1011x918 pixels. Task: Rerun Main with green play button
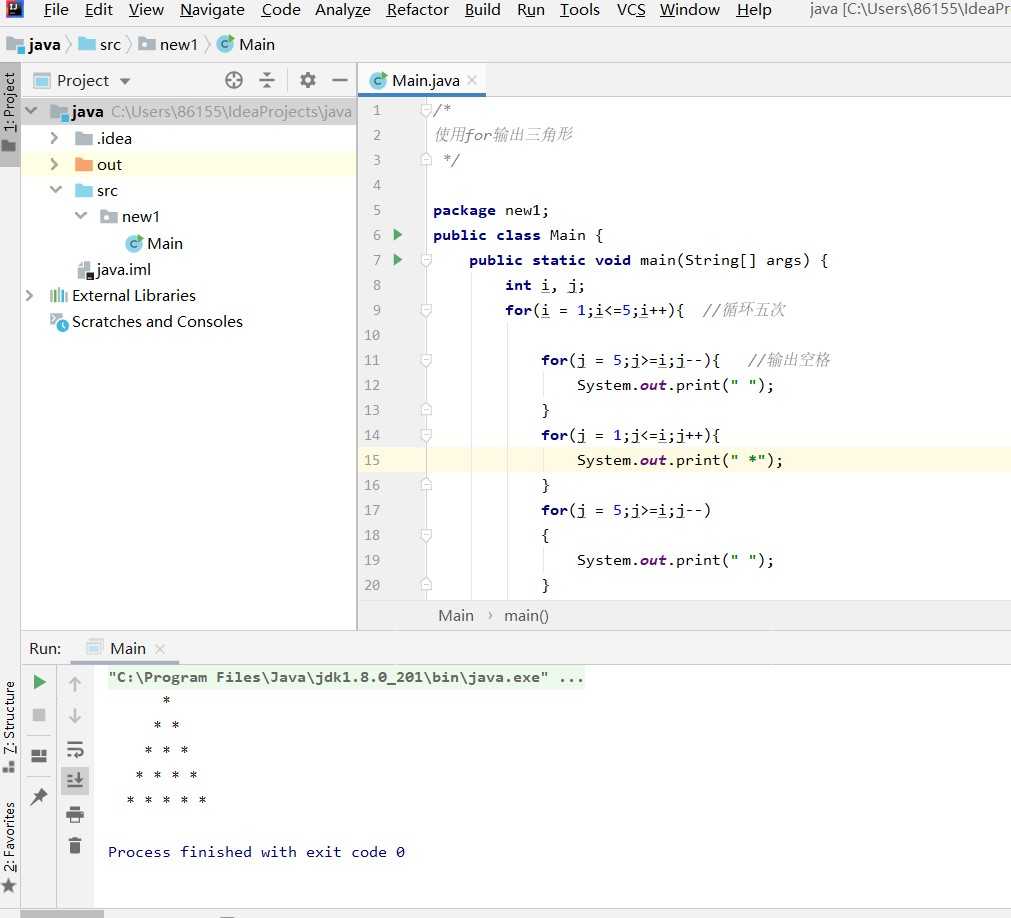[39, 682]
